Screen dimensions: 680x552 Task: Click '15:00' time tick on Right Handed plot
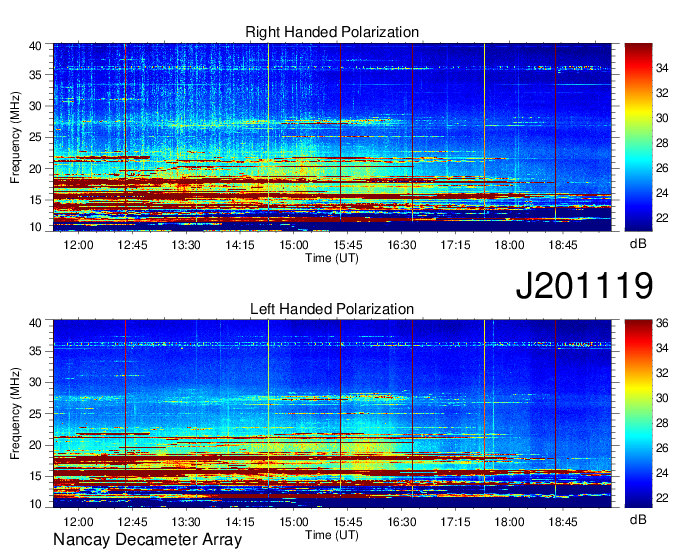[294, 245]
